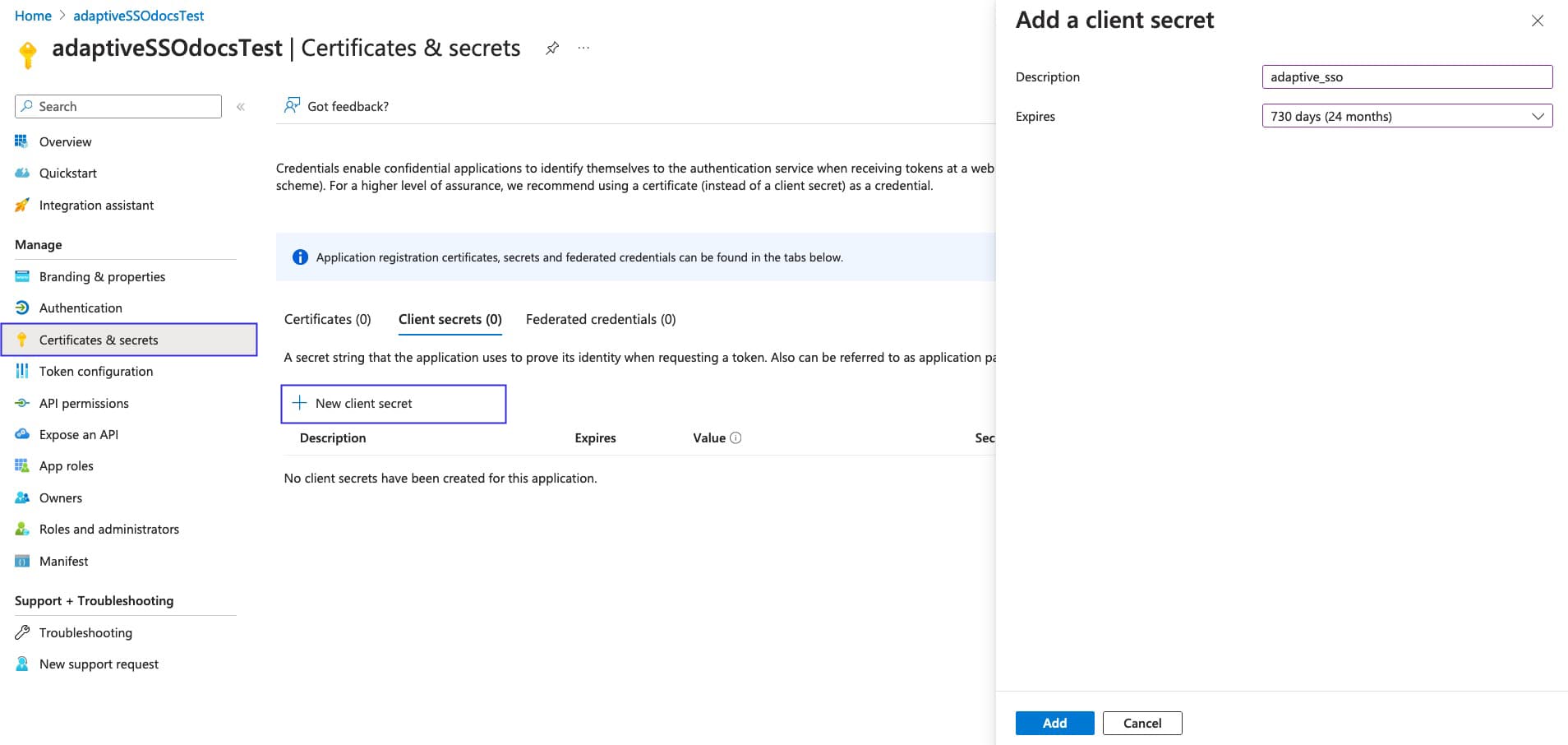Click the Description field containing adaptive_sso
The width and height of the screenshot is (1568, 745).
[x=1407, y=76]
